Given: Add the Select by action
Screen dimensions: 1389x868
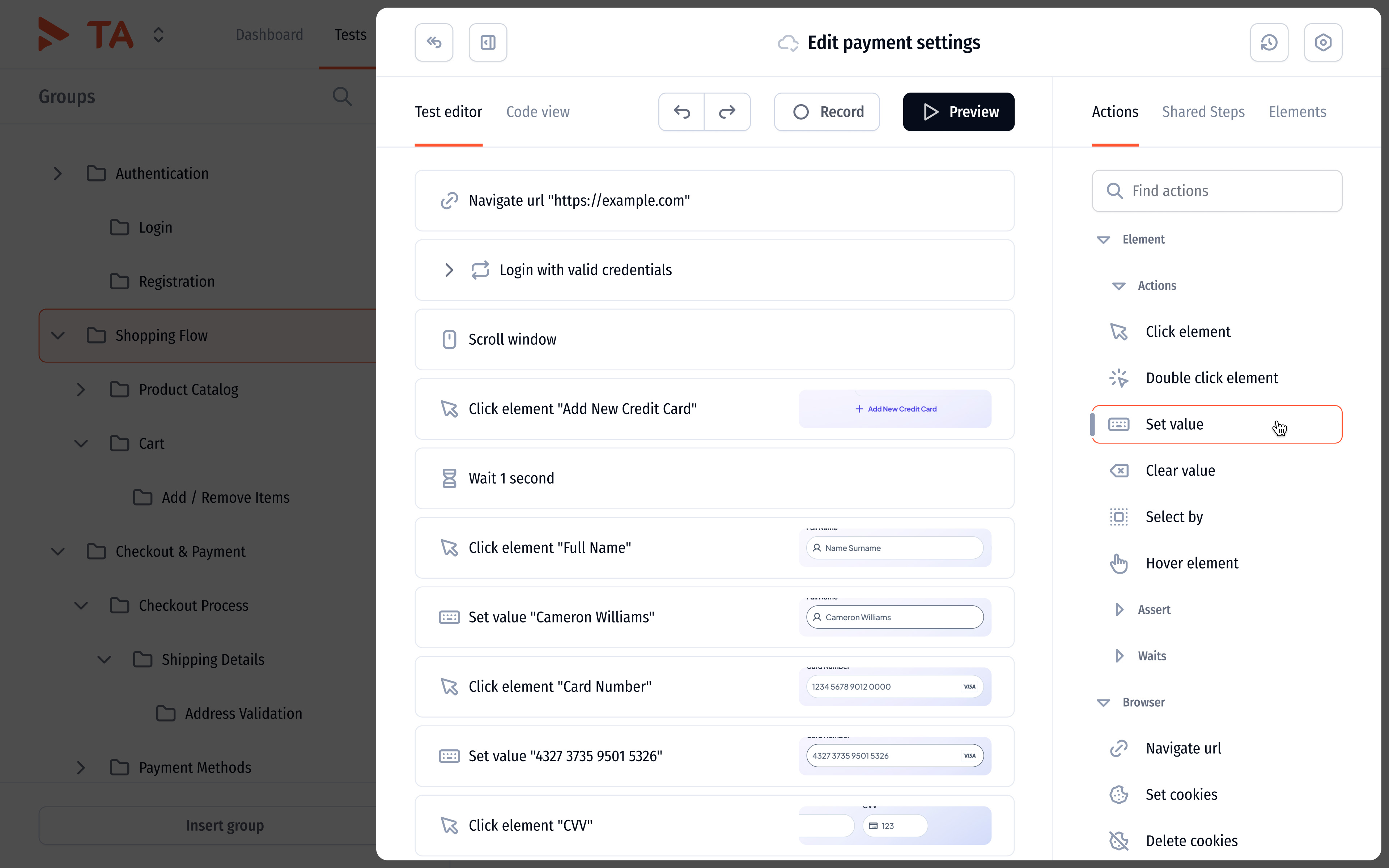Looking at the screenshot, I should (x=1217, y=517).
